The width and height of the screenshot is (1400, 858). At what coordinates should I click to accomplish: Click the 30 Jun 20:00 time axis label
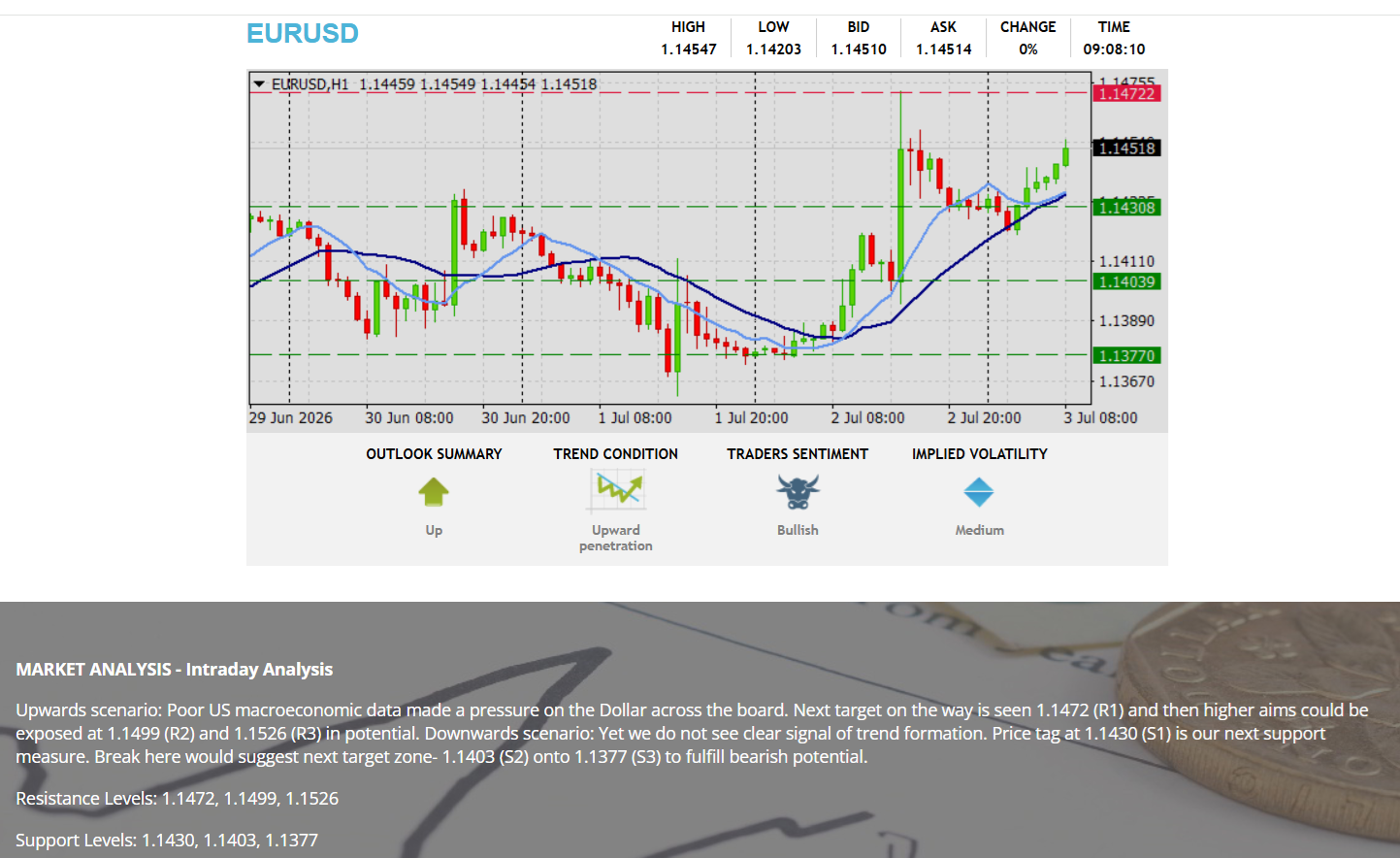click(x=526, y=418)
